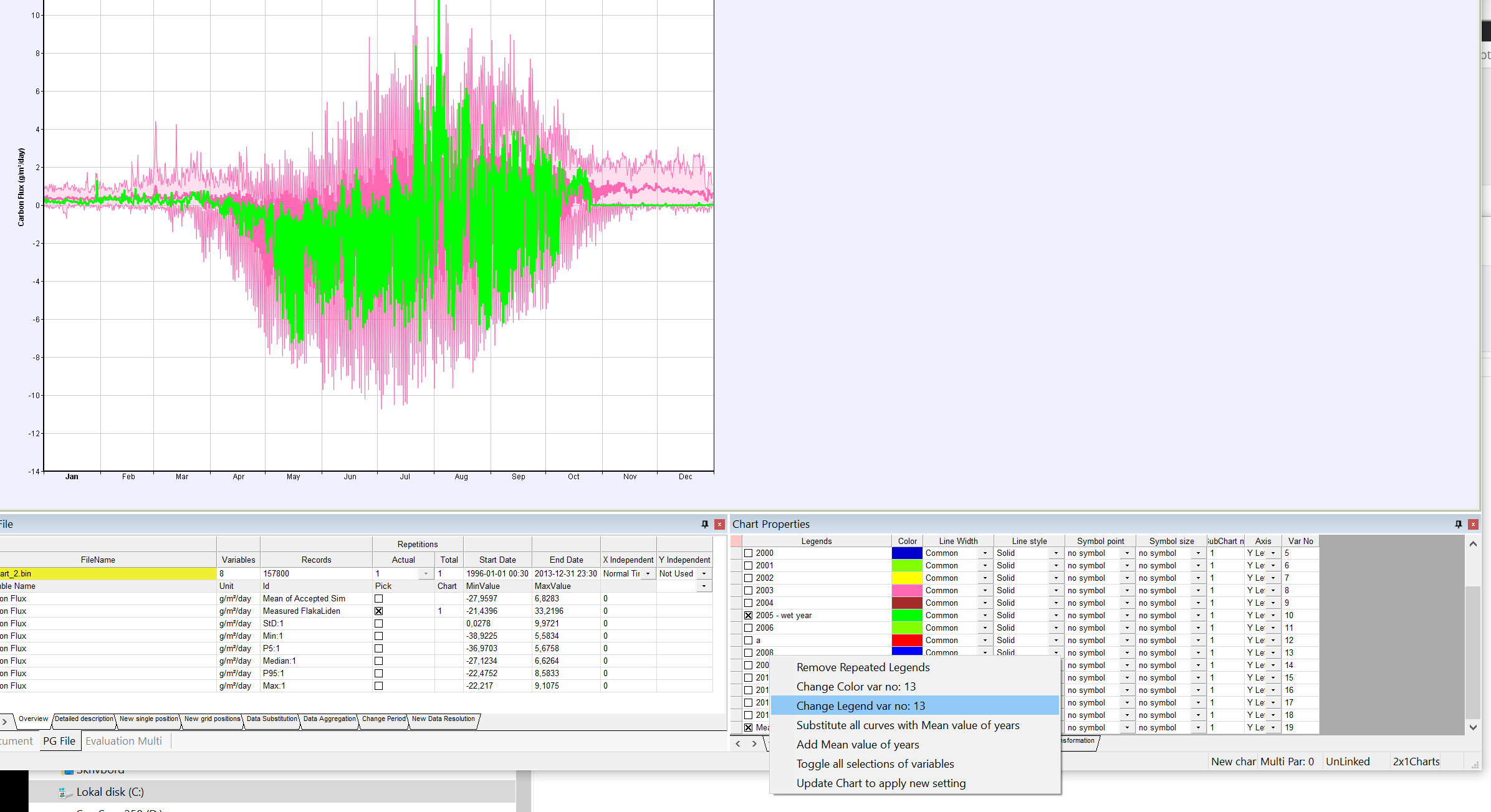Switch to Detailed description tab
The image size is (1491, 812).
[x=84, y=719]
